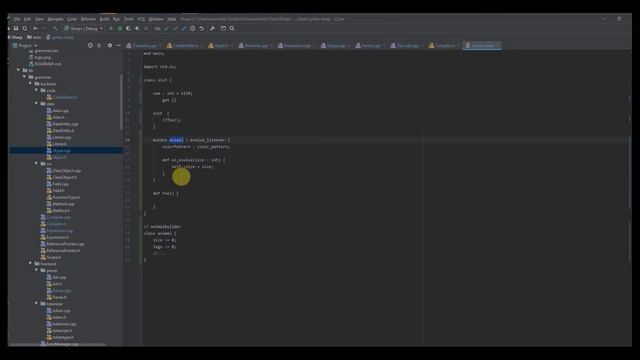Open the Tools menu

pyautogui.click(x=129, y=19)
